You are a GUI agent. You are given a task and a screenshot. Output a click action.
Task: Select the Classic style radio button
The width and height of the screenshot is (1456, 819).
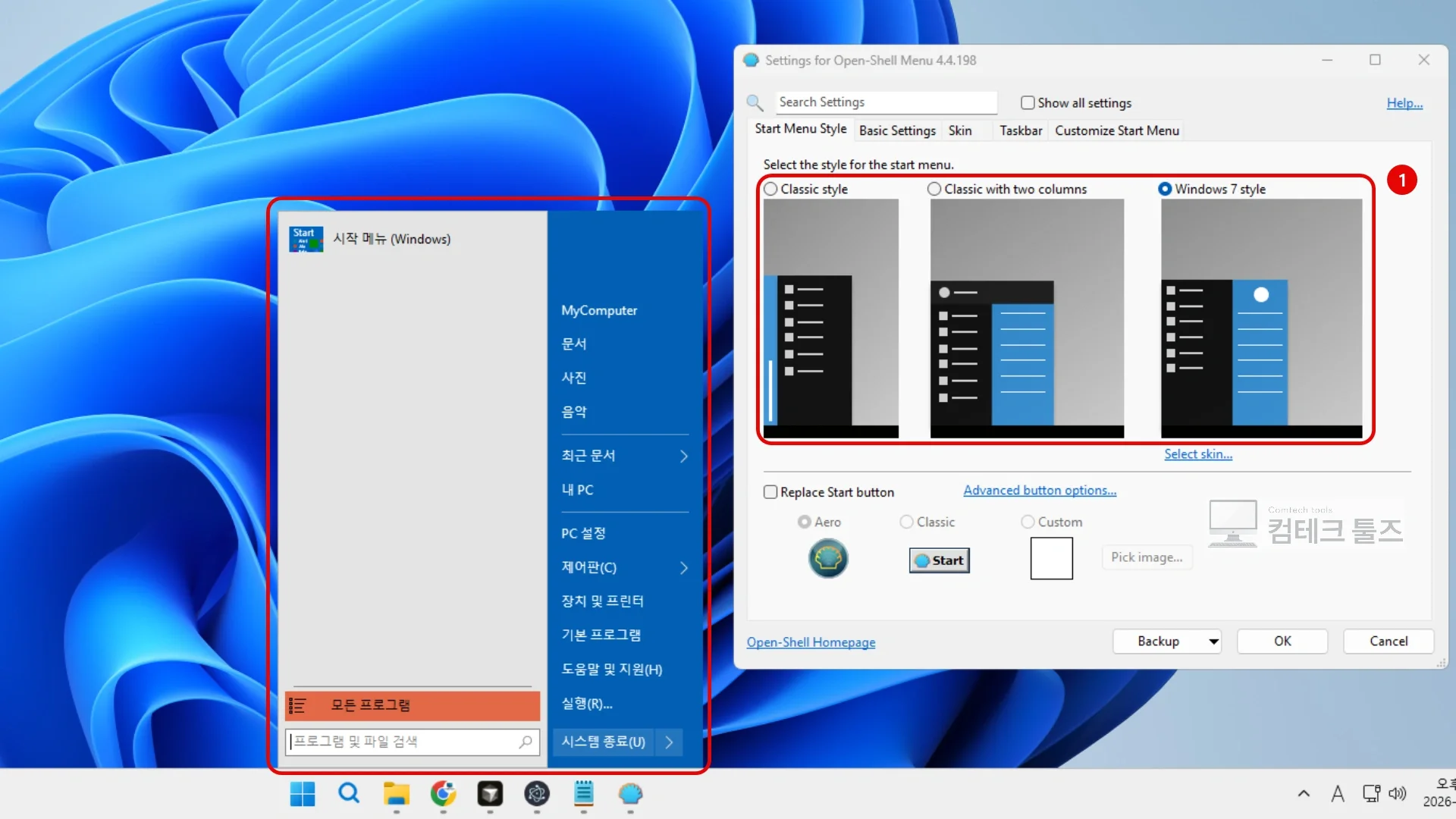770,189
